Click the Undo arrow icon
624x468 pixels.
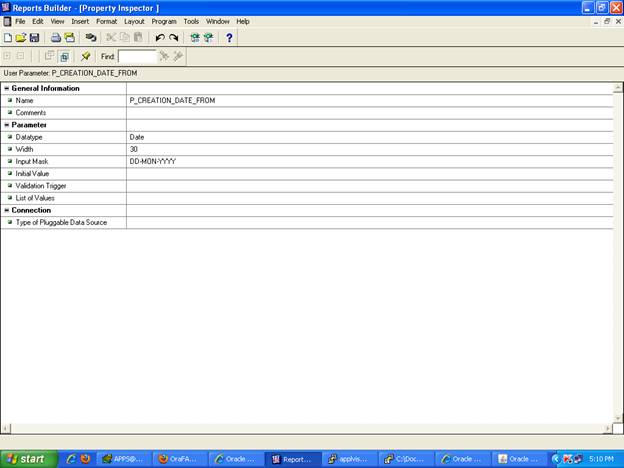click(x=159, y=38)
